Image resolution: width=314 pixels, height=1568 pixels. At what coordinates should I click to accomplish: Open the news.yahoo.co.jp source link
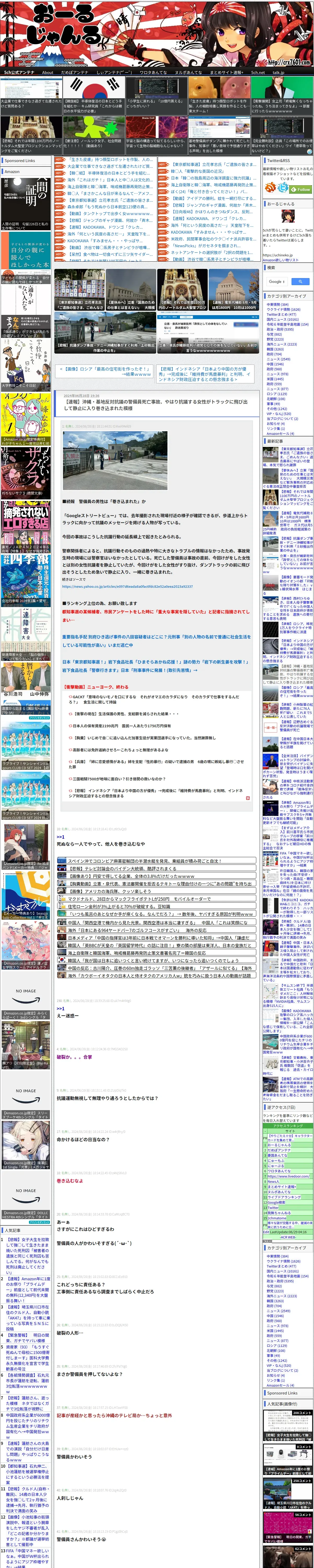127,587
